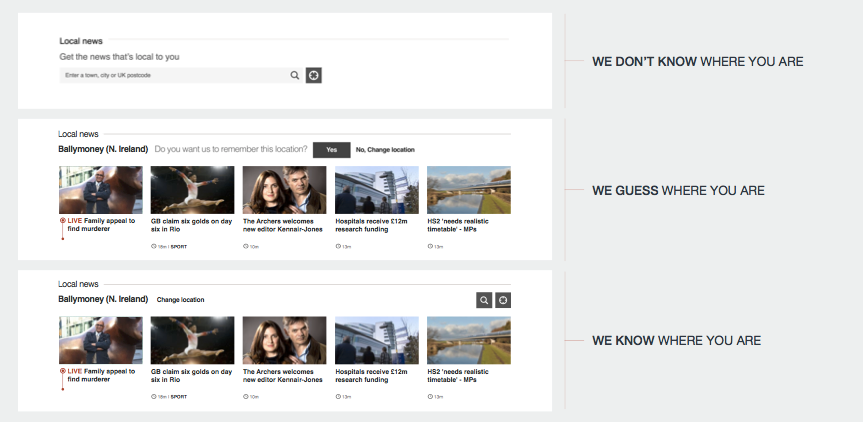Click GB claim six golds headline, known-location panel
Image resolution: width=863 pixels, height=422 pixels.
(x=192, y=375)
